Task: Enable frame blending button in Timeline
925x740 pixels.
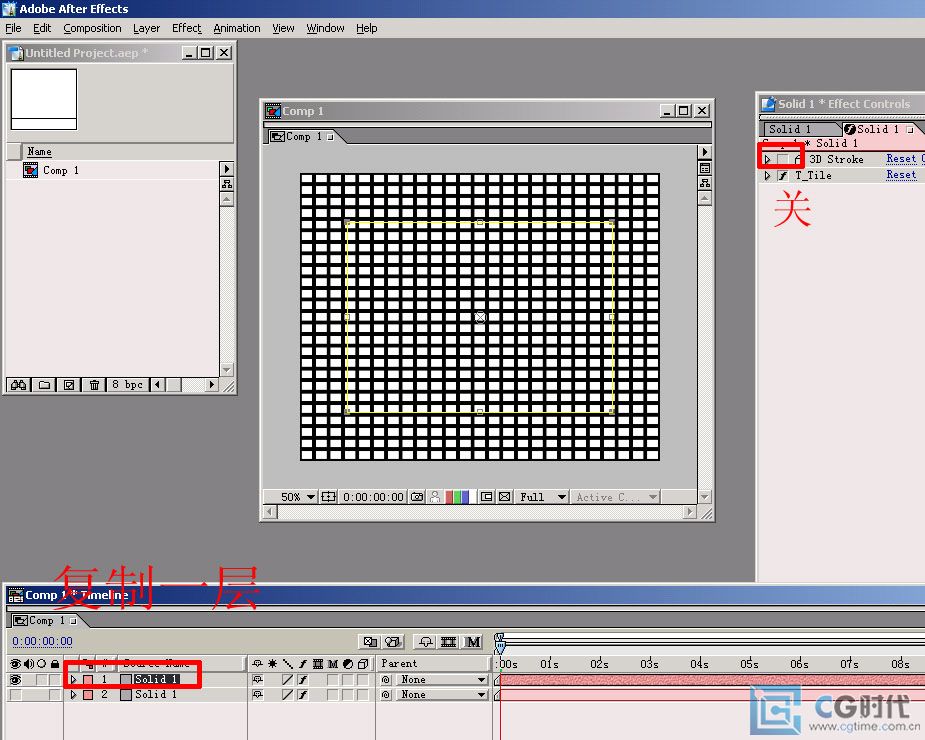Action: [449, 641]
